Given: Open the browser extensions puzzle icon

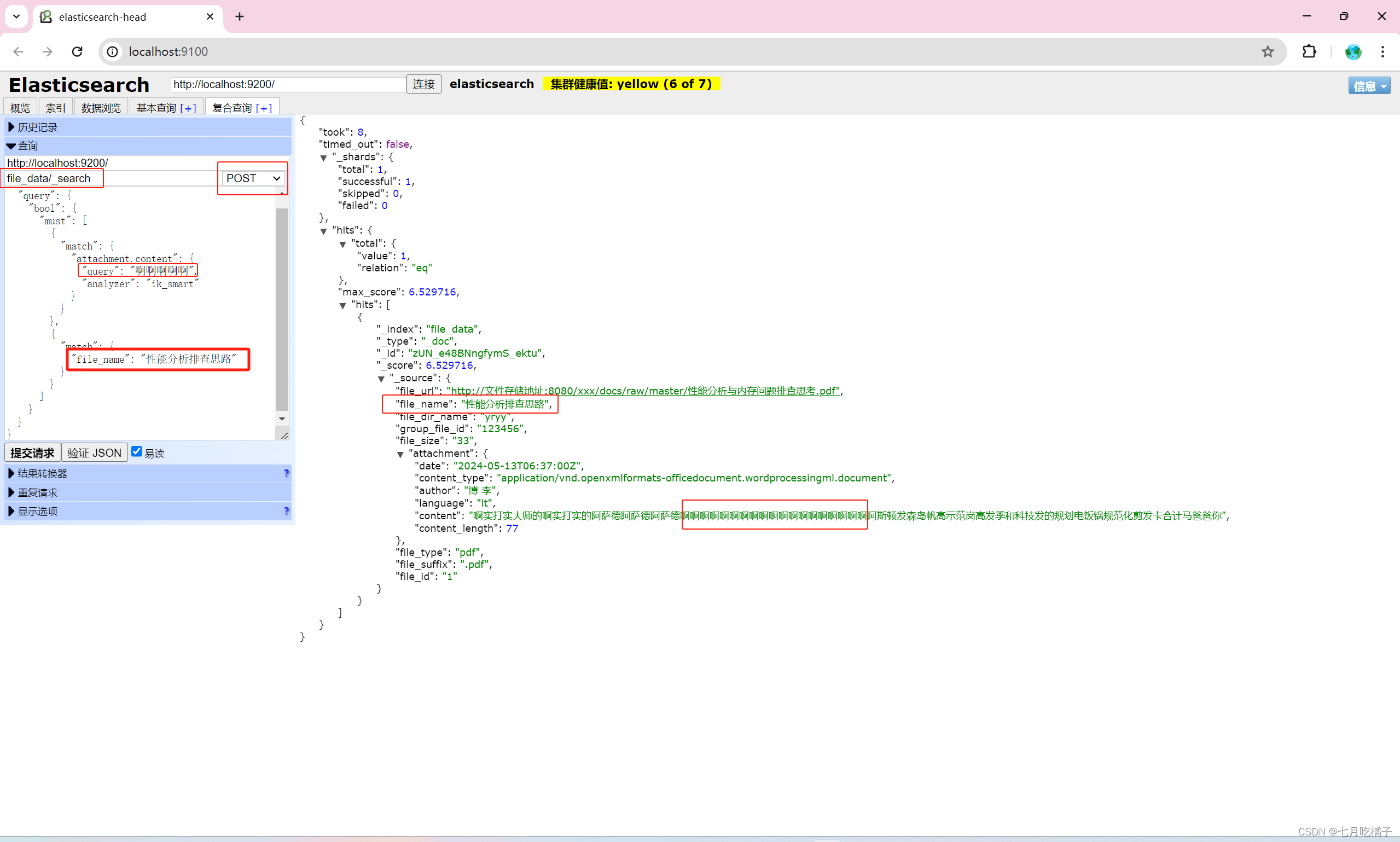Looking at the screenshot, I should click(x=1309, y=51).
